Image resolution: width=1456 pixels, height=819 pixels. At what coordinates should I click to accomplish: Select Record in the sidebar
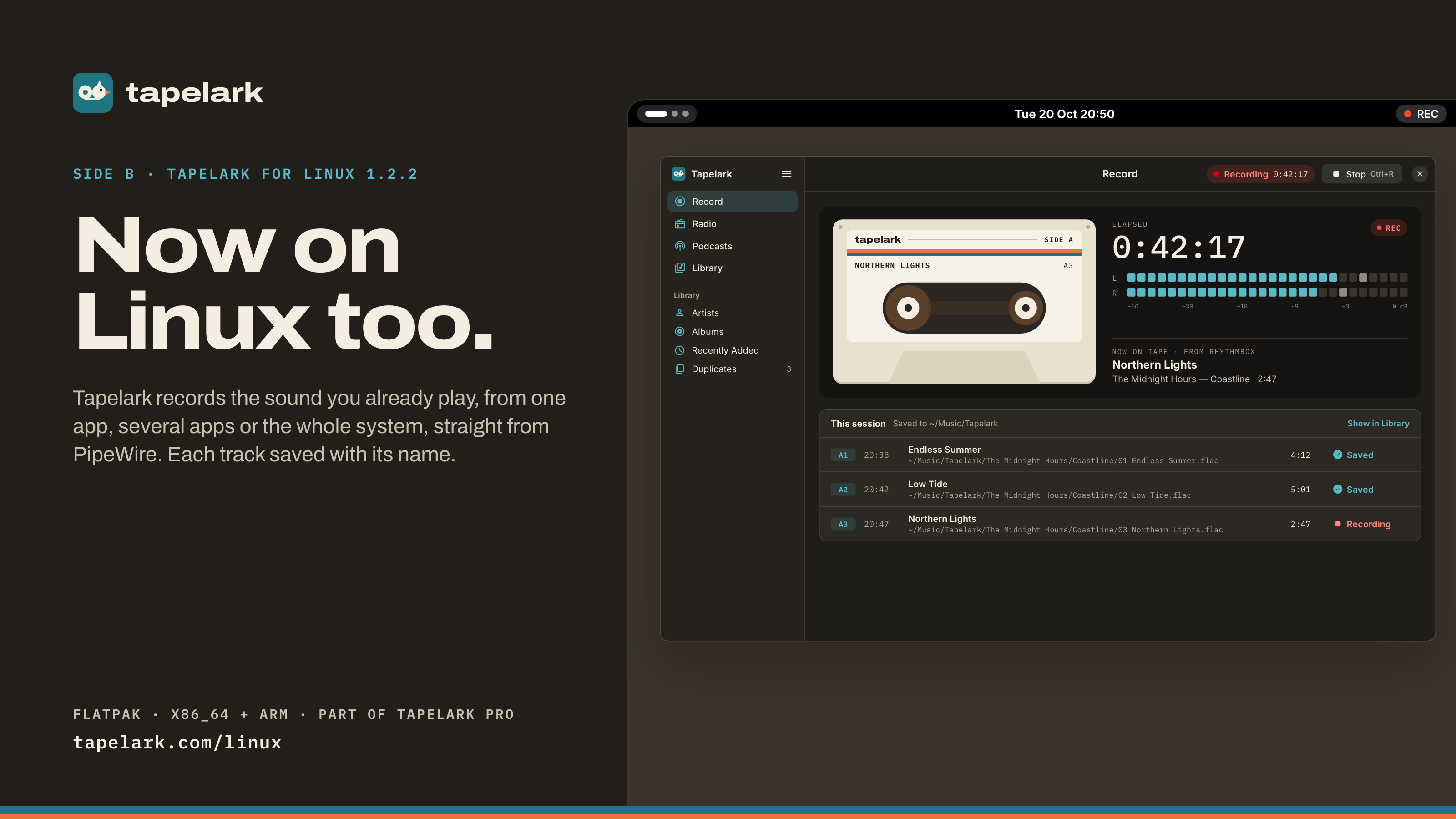732,202
